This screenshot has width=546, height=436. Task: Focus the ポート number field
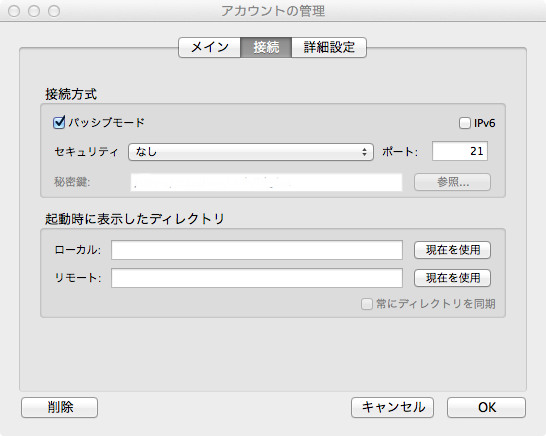[x=460, y=151]
